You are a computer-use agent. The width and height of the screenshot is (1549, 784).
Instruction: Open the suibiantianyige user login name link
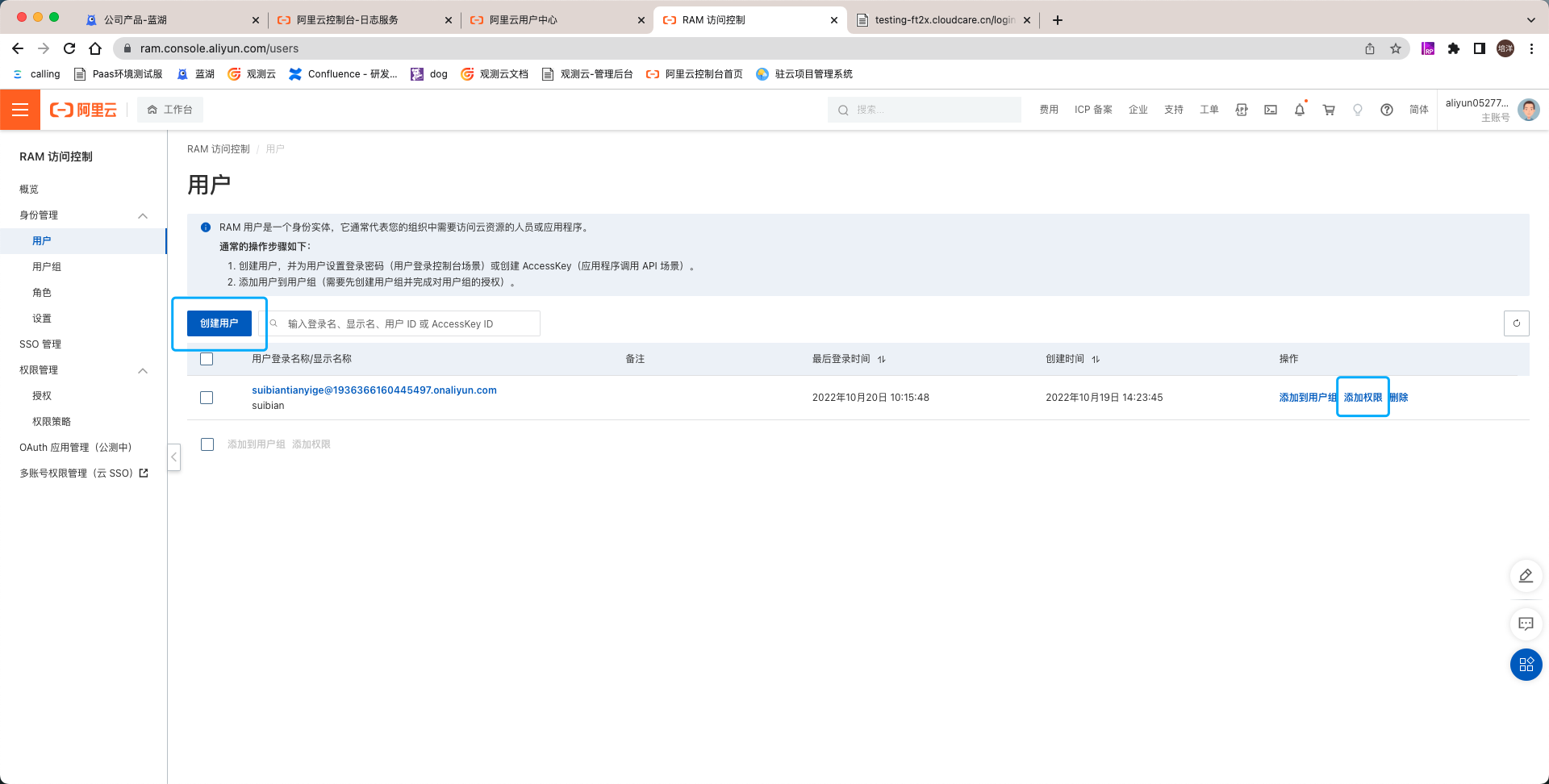tap(374, 390)
